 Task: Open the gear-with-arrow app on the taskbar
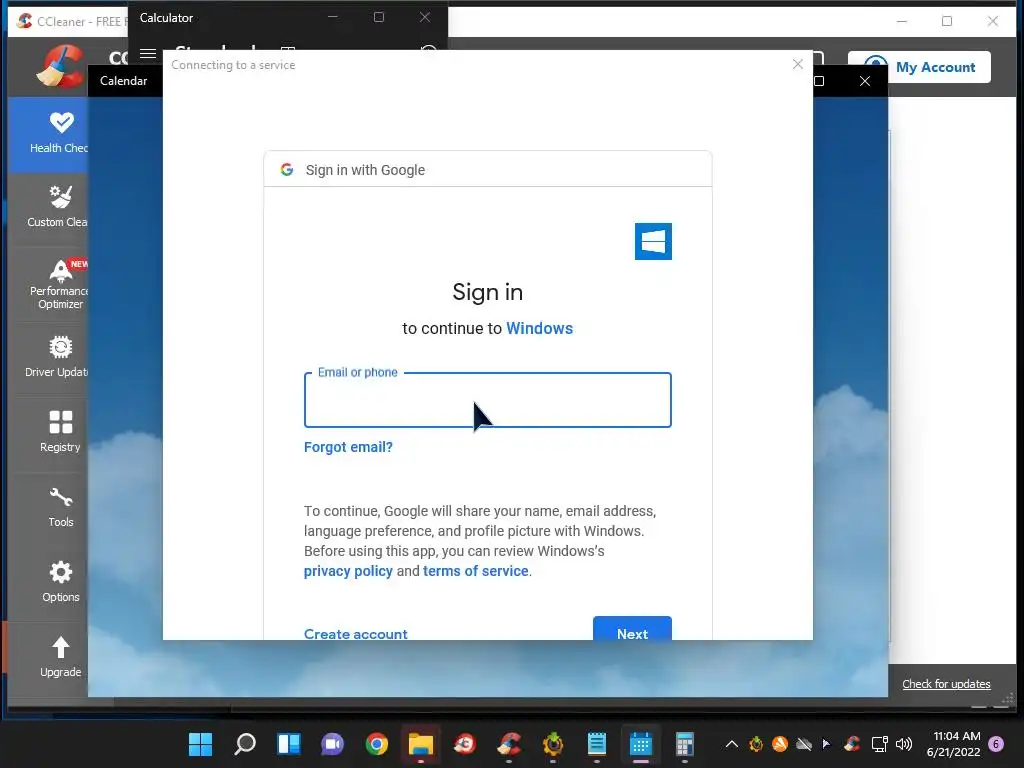[x=553, y=744]
